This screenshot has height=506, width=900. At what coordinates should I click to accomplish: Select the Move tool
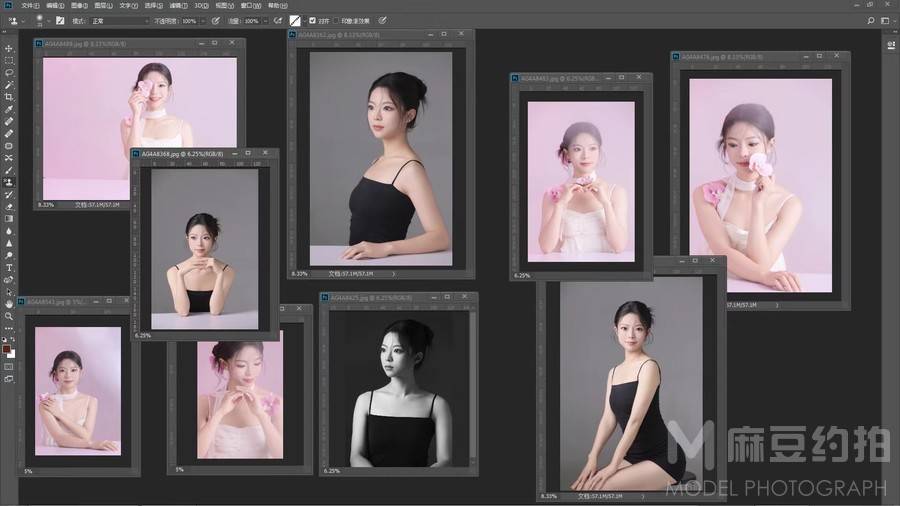pos(9,48)
